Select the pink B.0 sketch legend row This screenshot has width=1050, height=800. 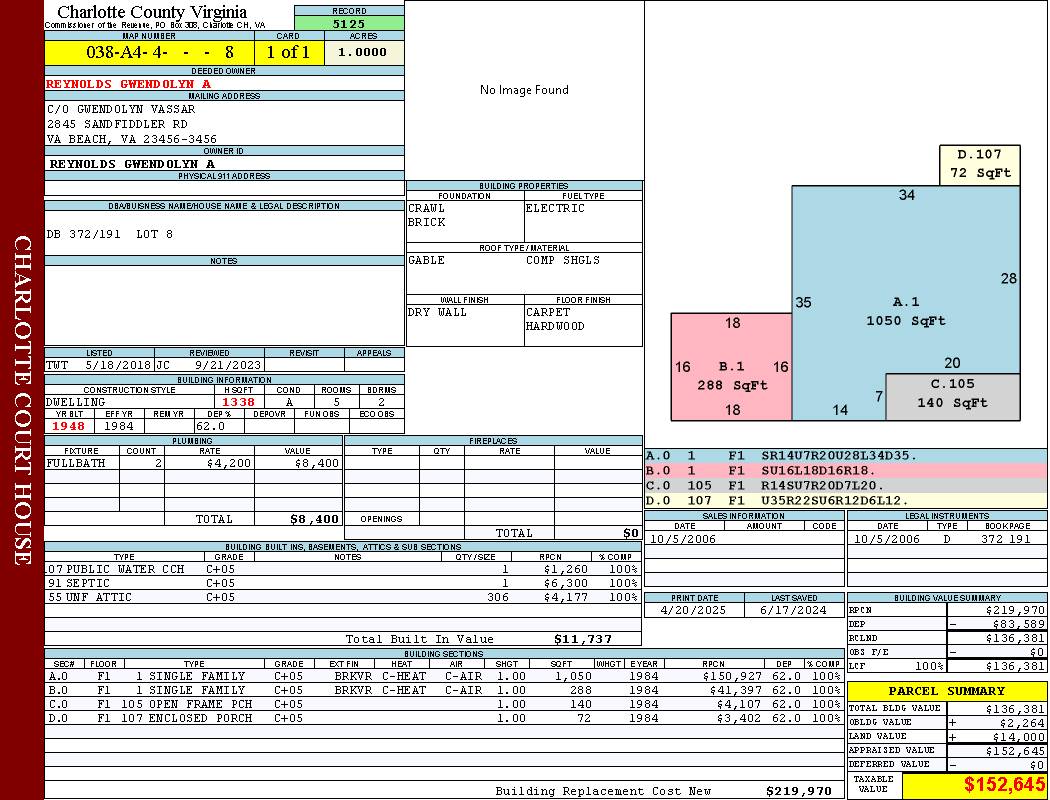click(x=845, y=470)
